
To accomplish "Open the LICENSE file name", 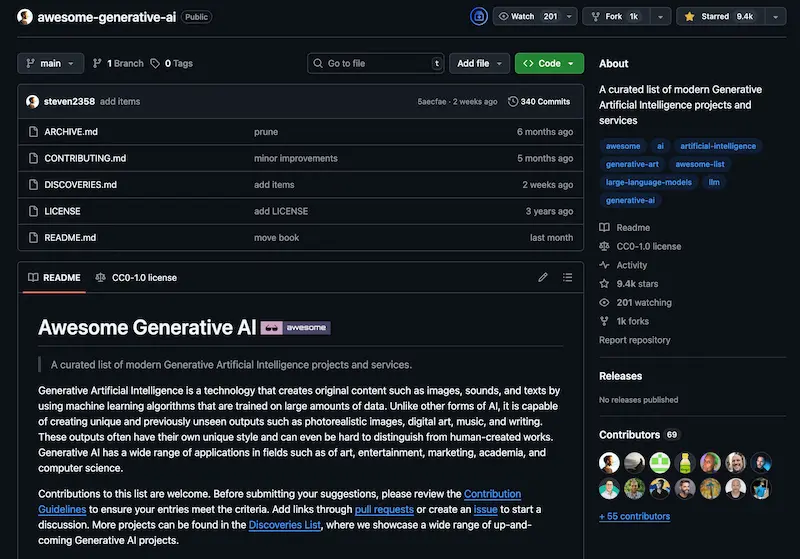I will click(62, 211).
